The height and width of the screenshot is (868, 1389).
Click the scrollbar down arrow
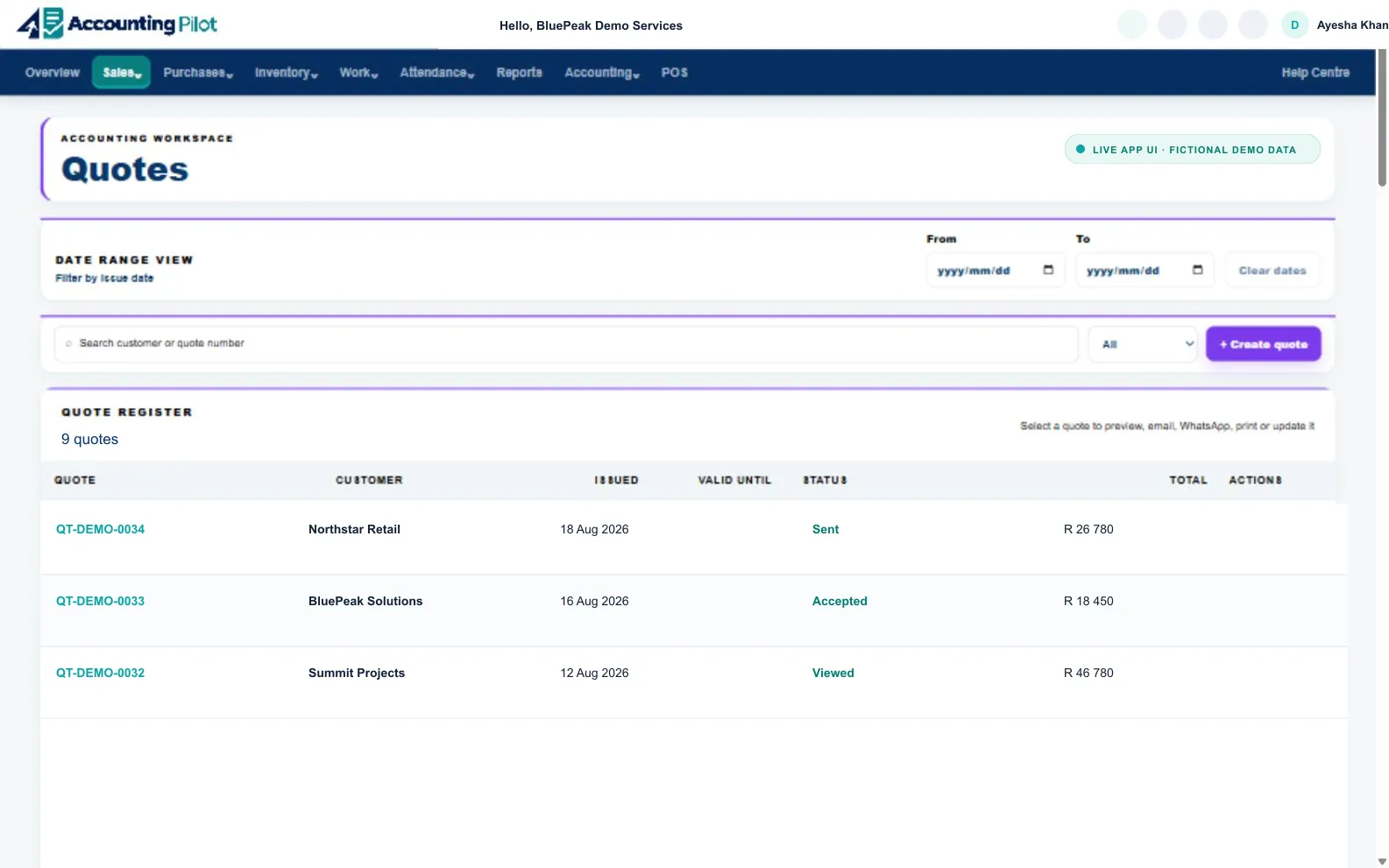click(1382, 862)
